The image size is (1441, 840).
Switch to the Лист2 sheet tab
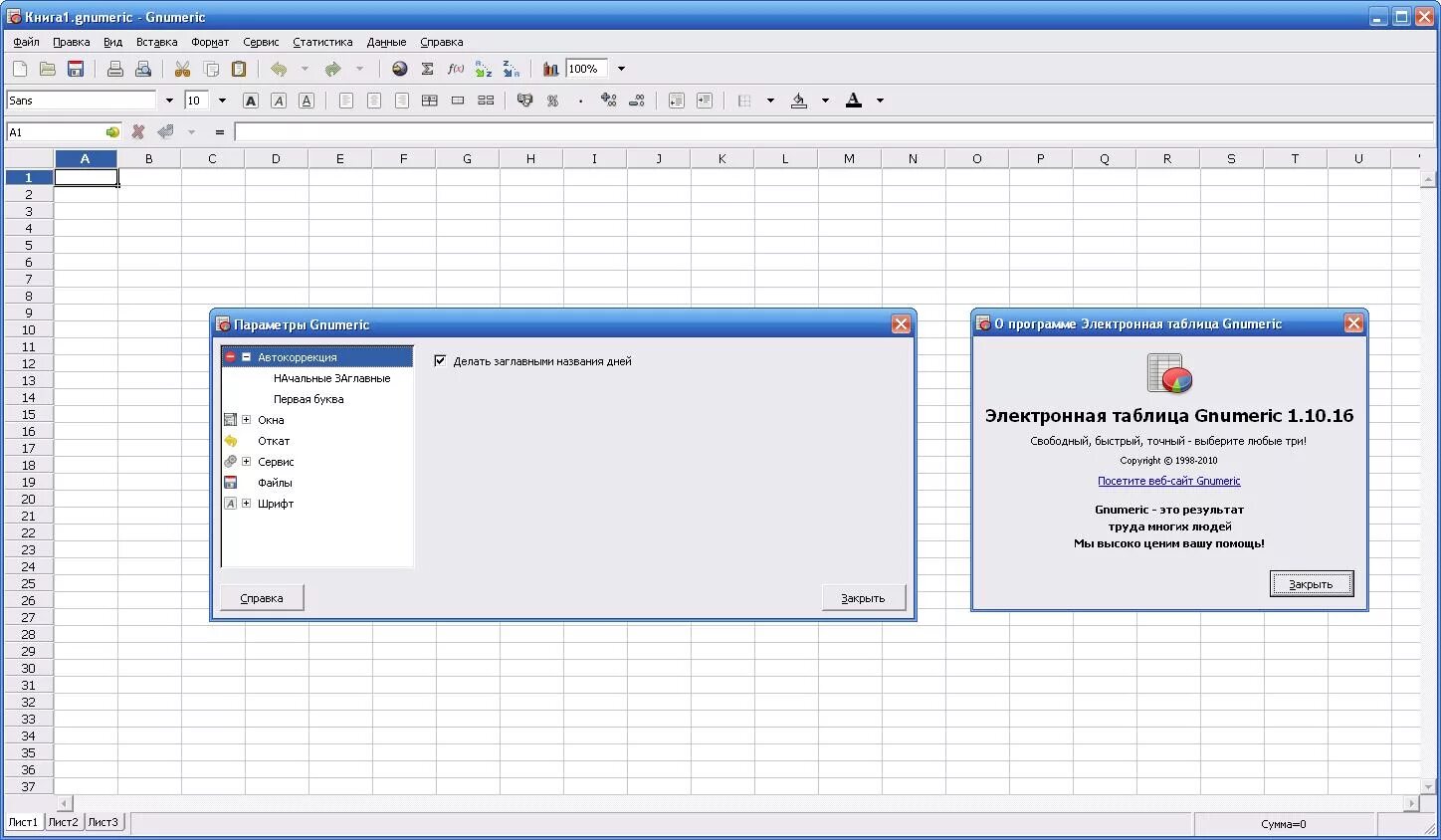click(63, 822)
